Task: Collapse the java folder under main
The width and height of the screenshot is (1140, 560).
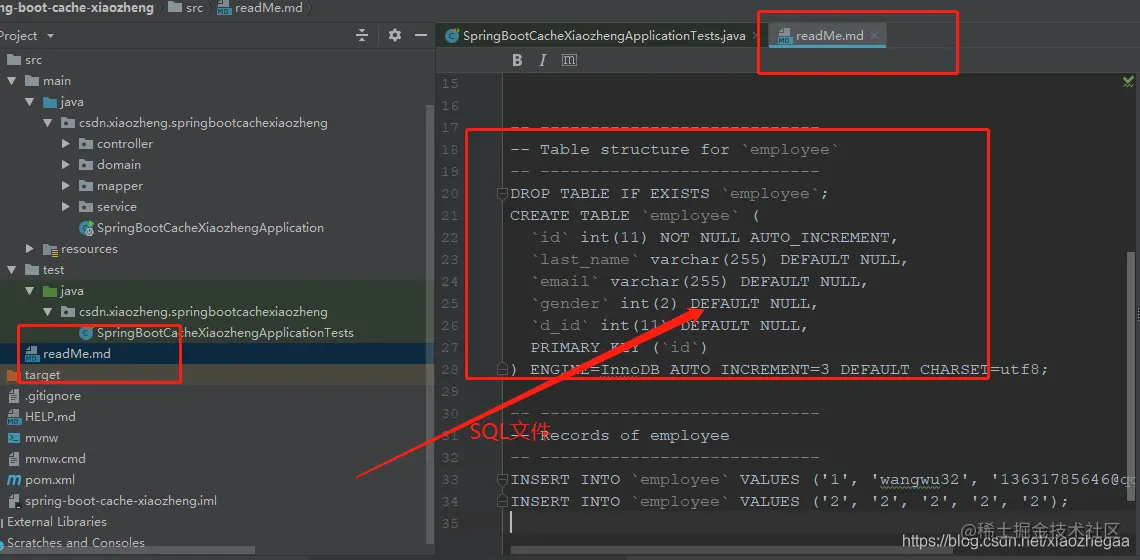Action: point(30,102)
